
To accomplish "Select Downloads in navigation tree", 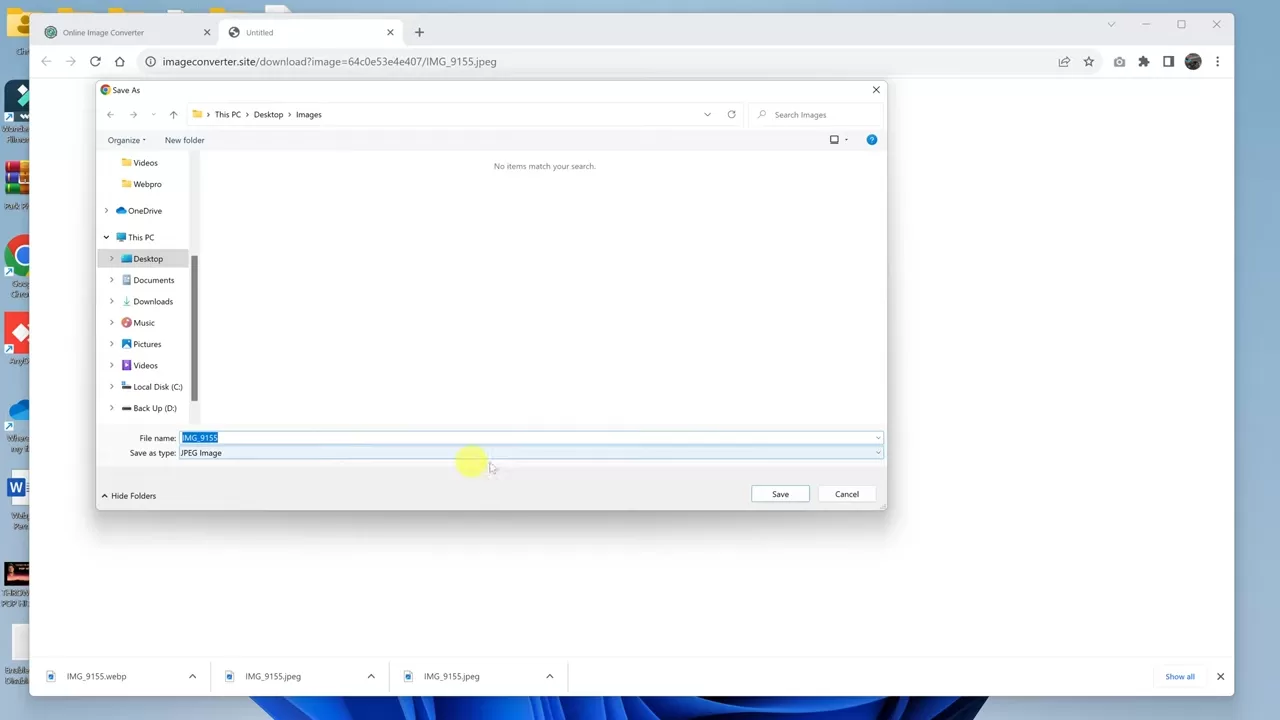I will pos(153,302).
